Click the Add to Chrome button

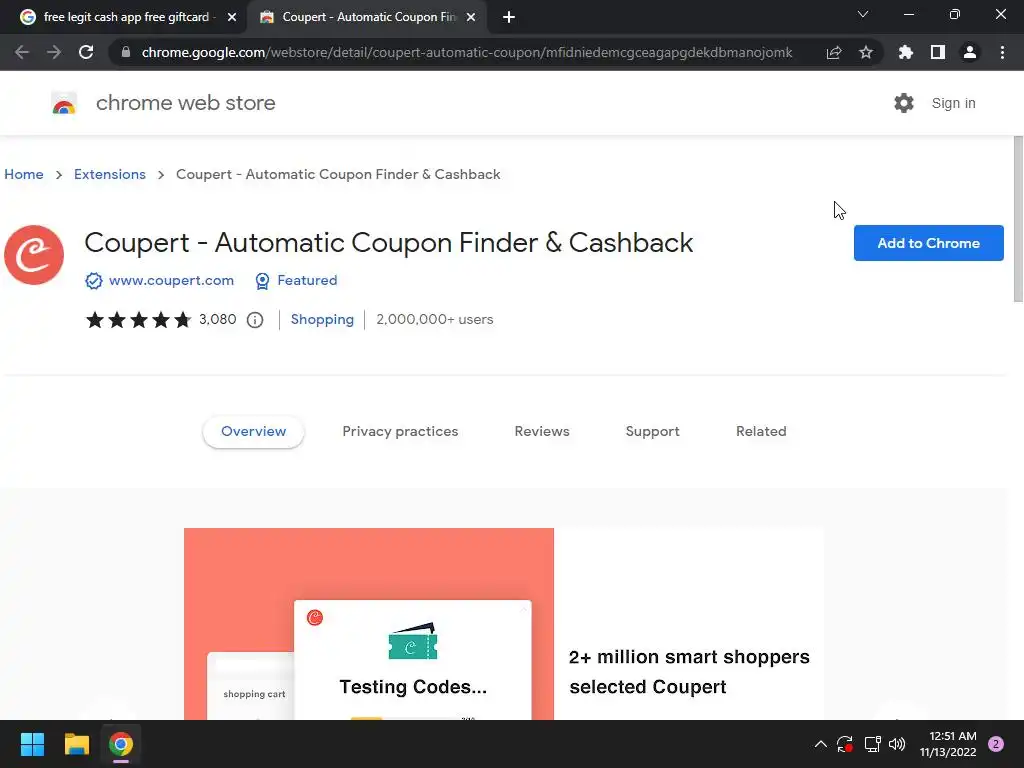pos(928,243)
